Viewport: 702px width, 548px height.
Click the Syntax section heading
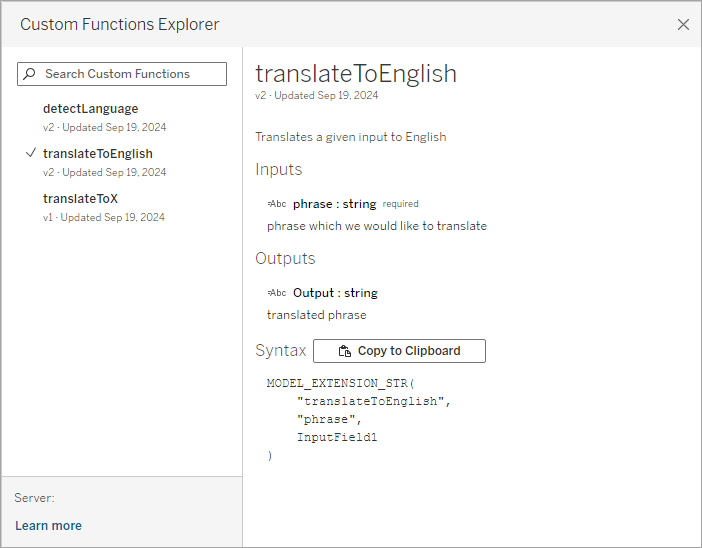click(x=281, y=351)
